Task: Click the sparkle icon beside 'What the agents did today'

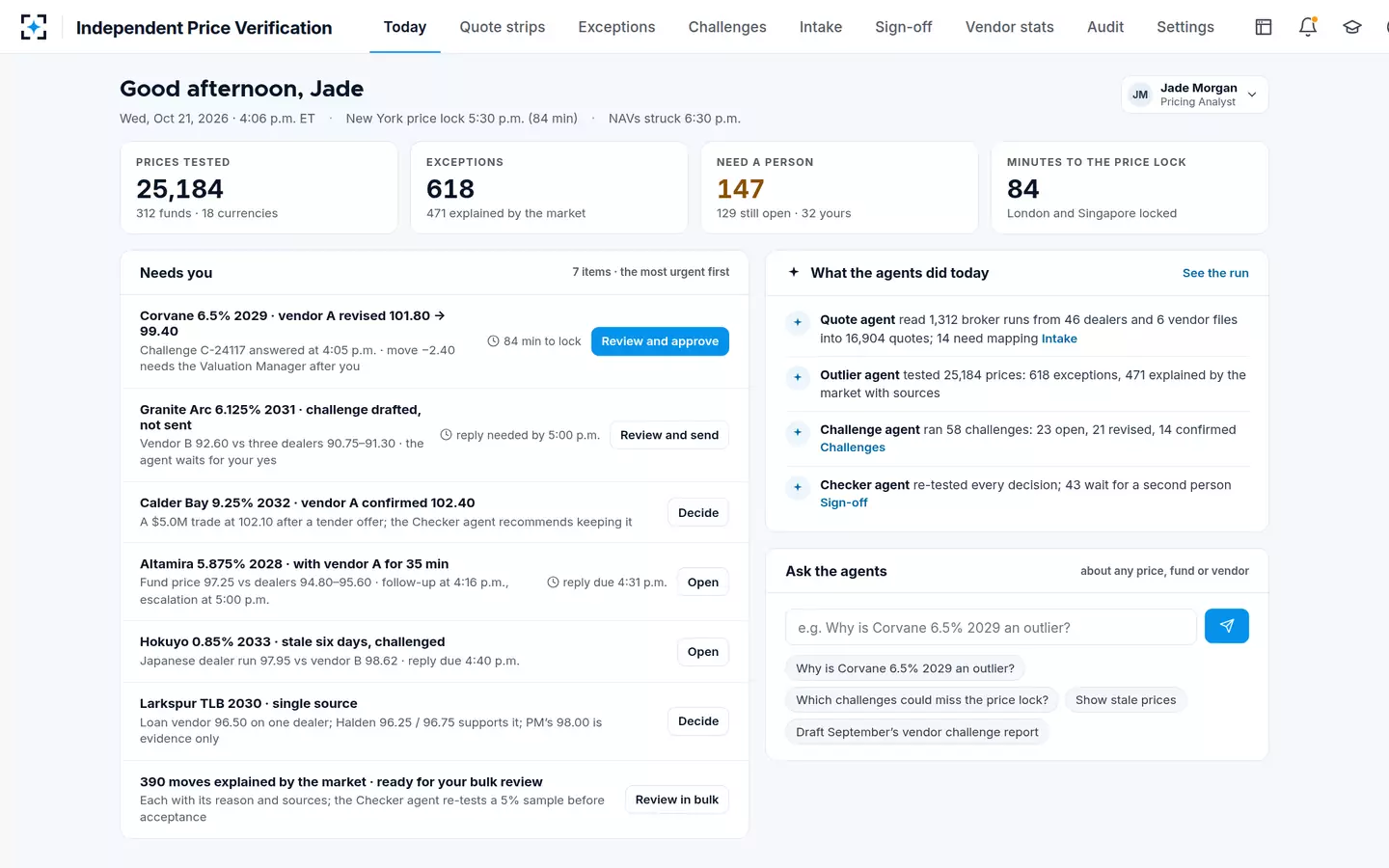Action: [794, 273]
